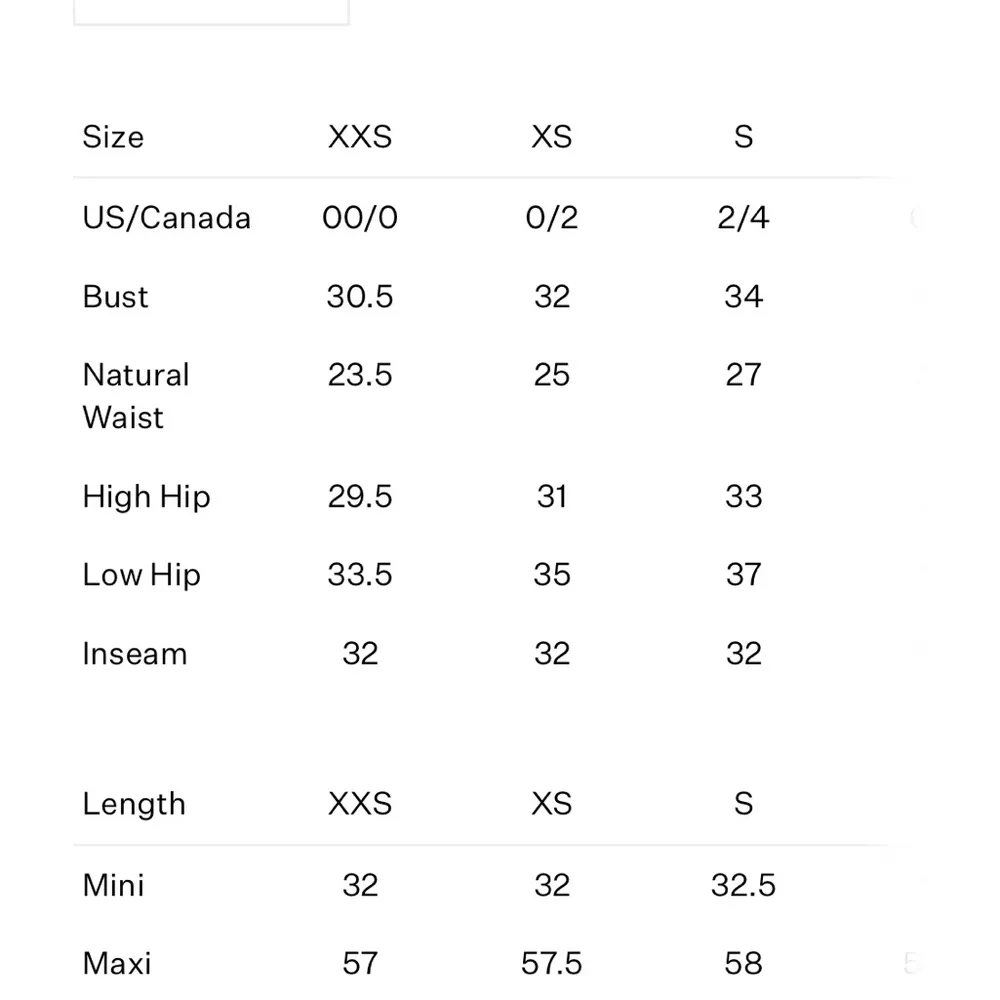This screenshot has width=1000, height=1000.
Task: Click the 57.5 Maxi length value for XS
Action: (x=552, y=964)
